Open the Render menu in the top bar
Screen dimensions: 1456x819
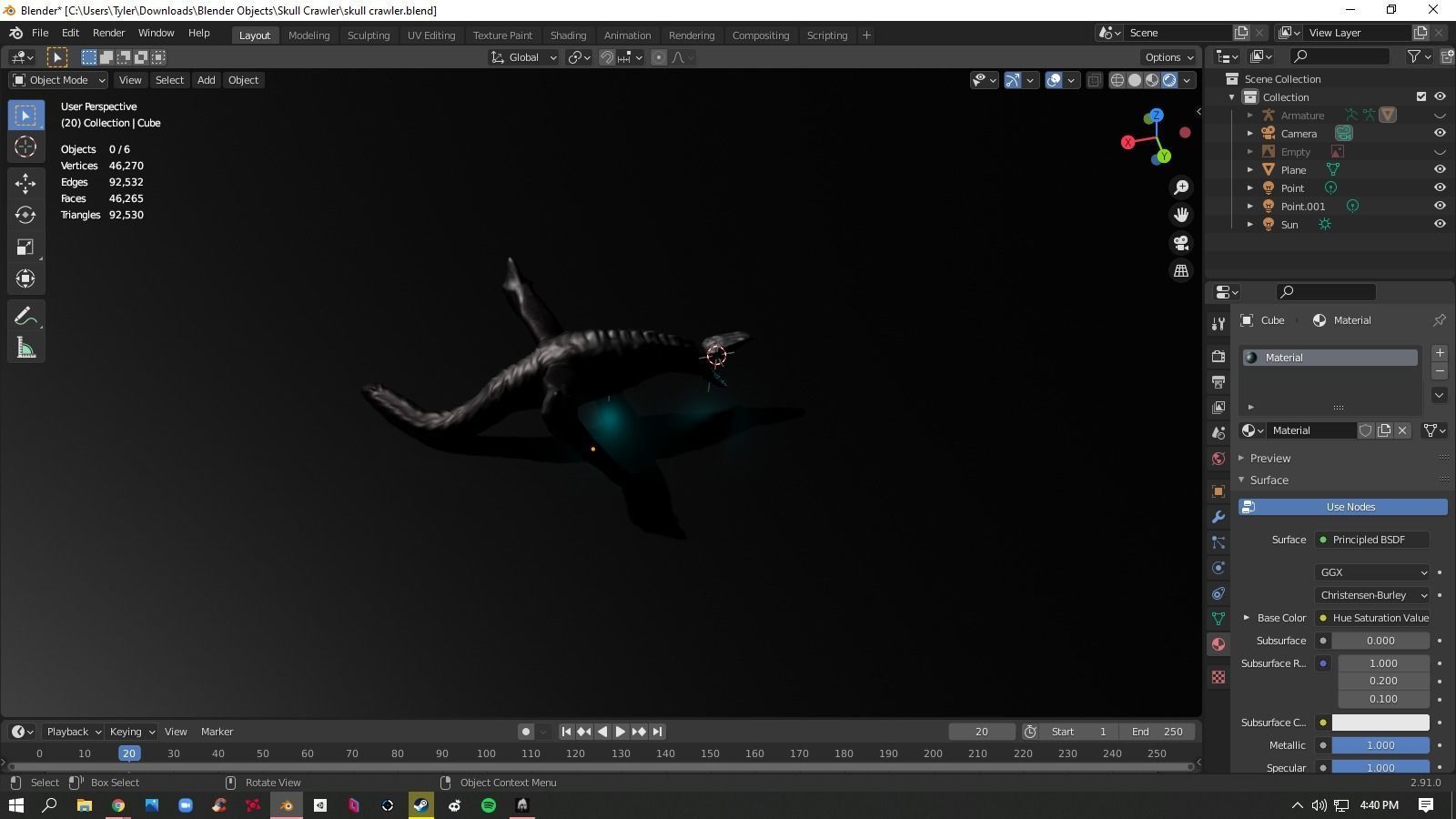[x=108, y=33]
